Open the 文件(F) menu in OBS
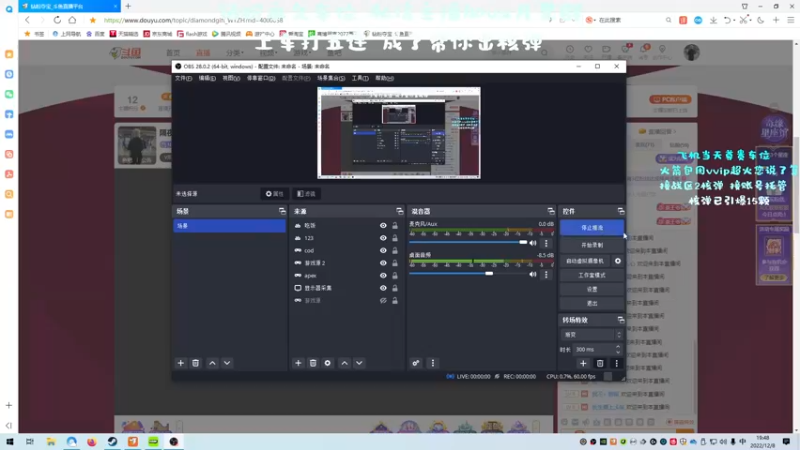The height and width of the screenshot is (450, 800). coord(183,78)
